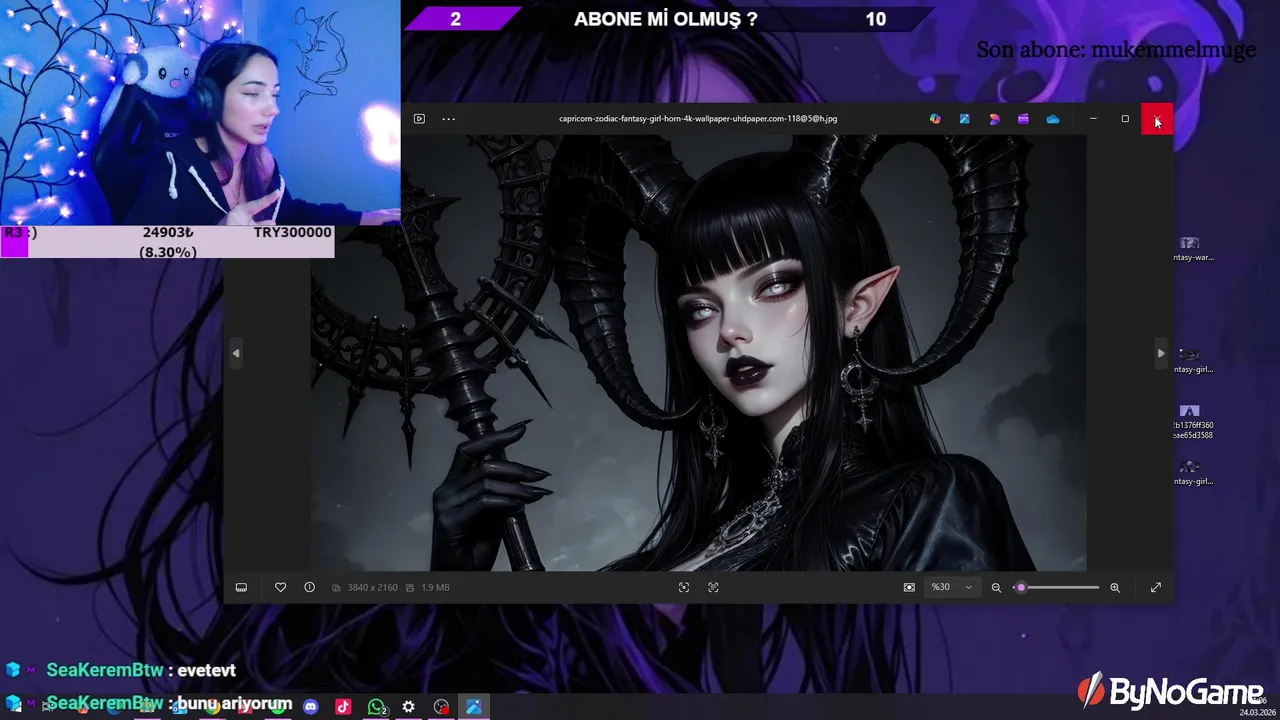1280x720 pixels.
Task: Click the visual search scan icon
Action: tap(684, 587)
